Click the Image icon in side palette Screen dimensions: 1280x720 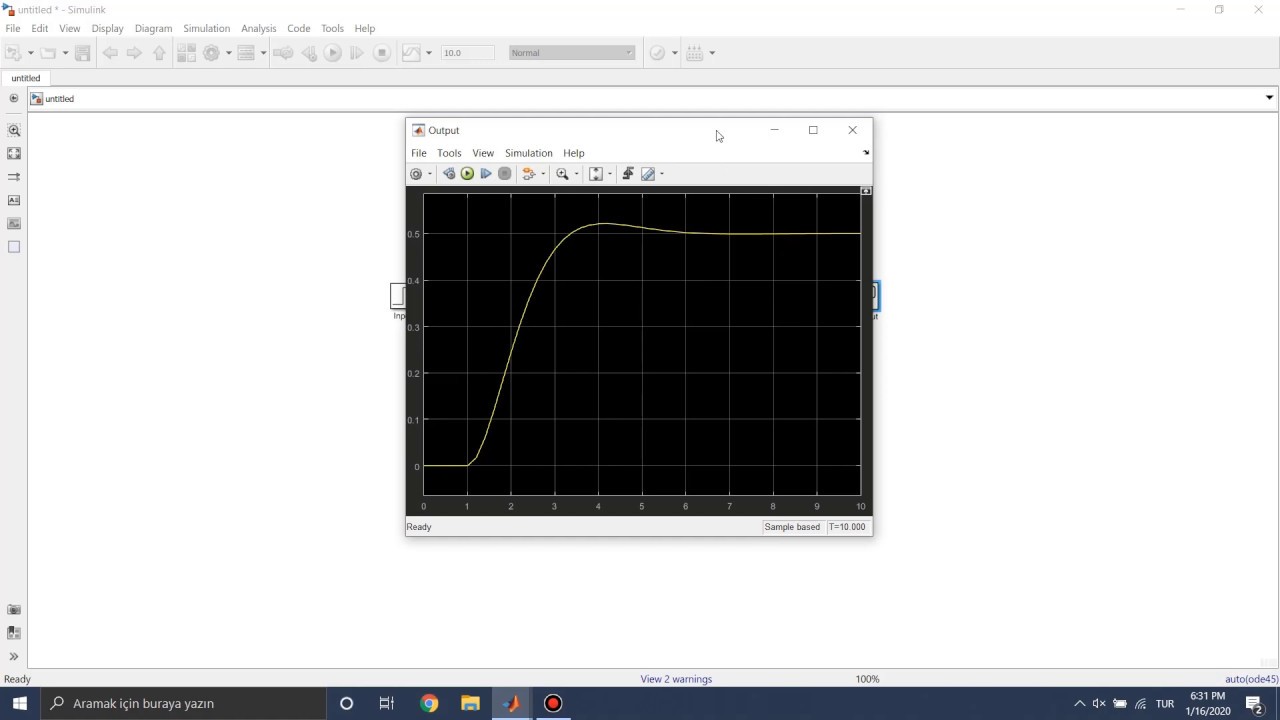[x=14, y=223]
